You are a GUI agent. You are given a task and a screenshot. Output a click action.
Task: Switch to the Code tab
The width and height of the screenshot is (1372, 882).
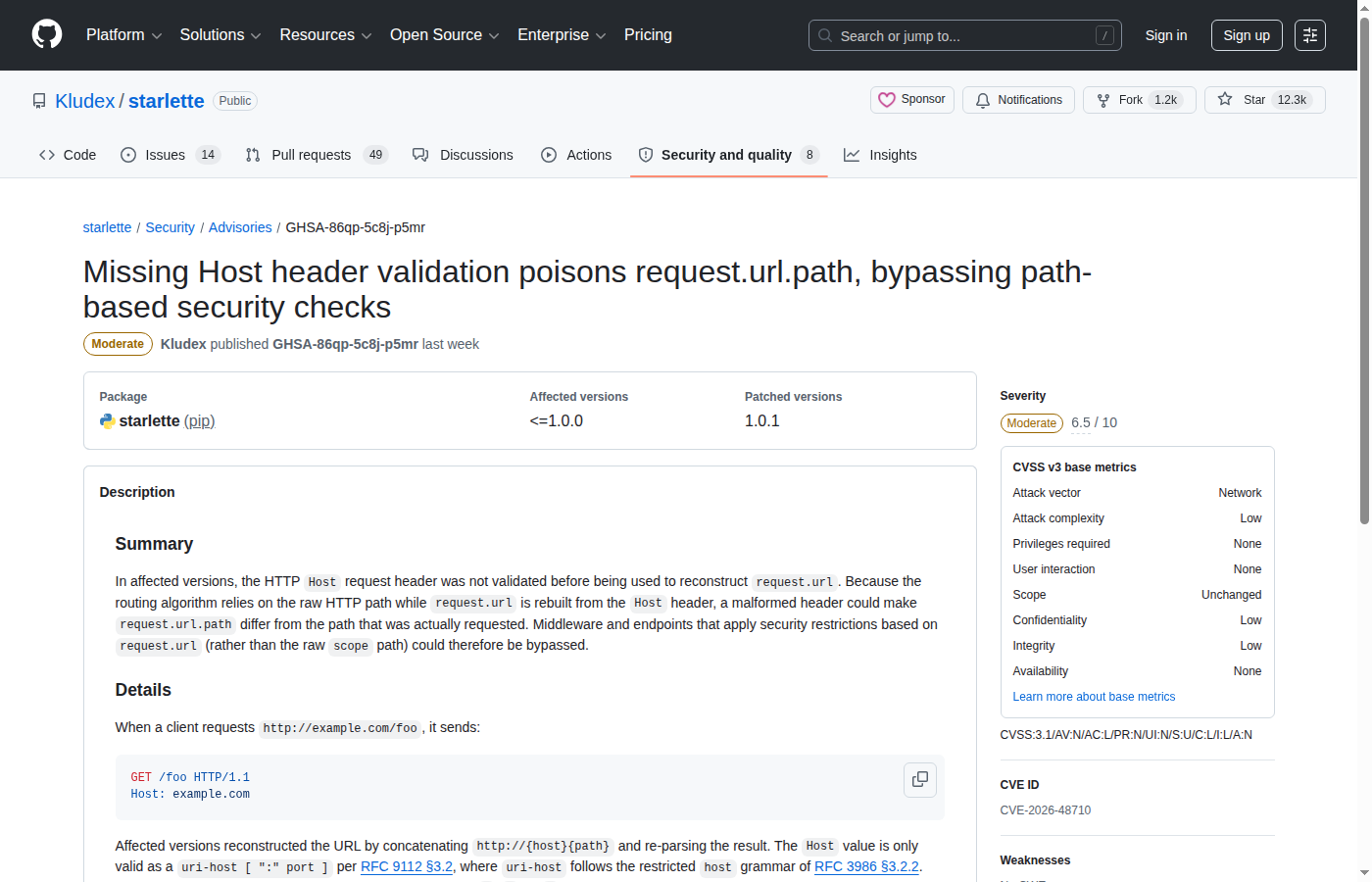[68, 155]
